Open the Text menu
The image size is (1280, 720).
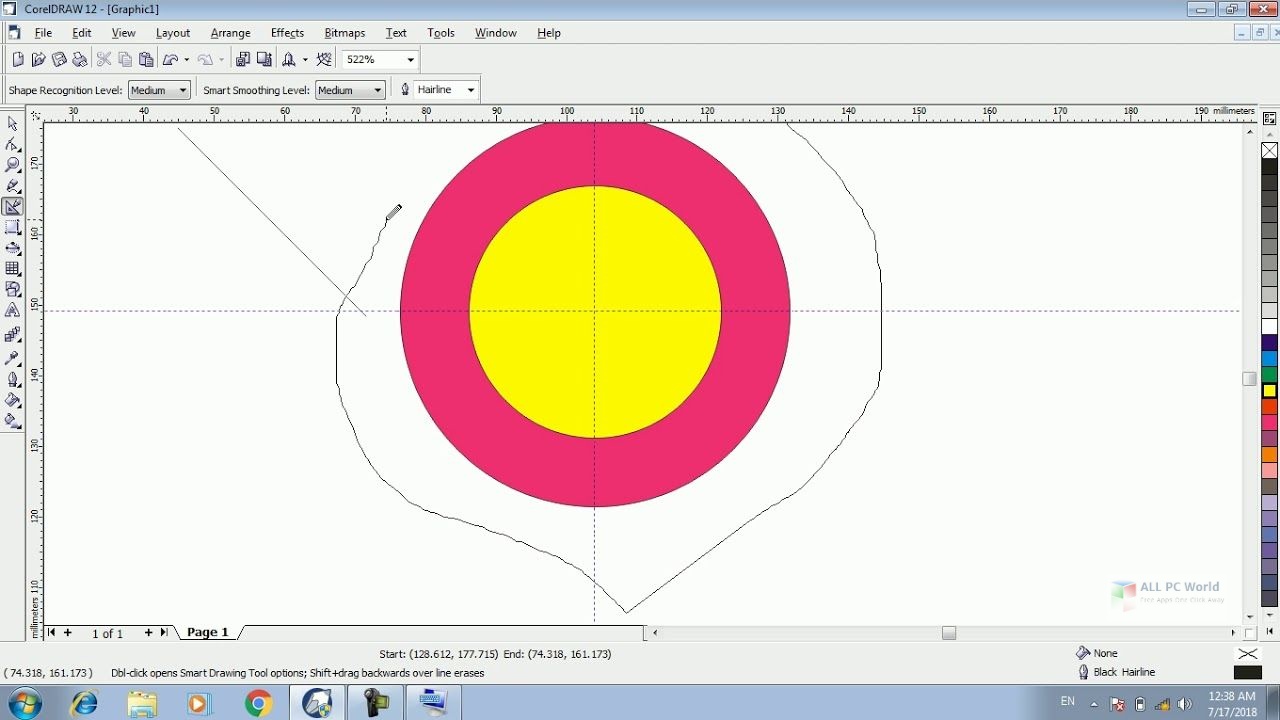tap(396, 33)
